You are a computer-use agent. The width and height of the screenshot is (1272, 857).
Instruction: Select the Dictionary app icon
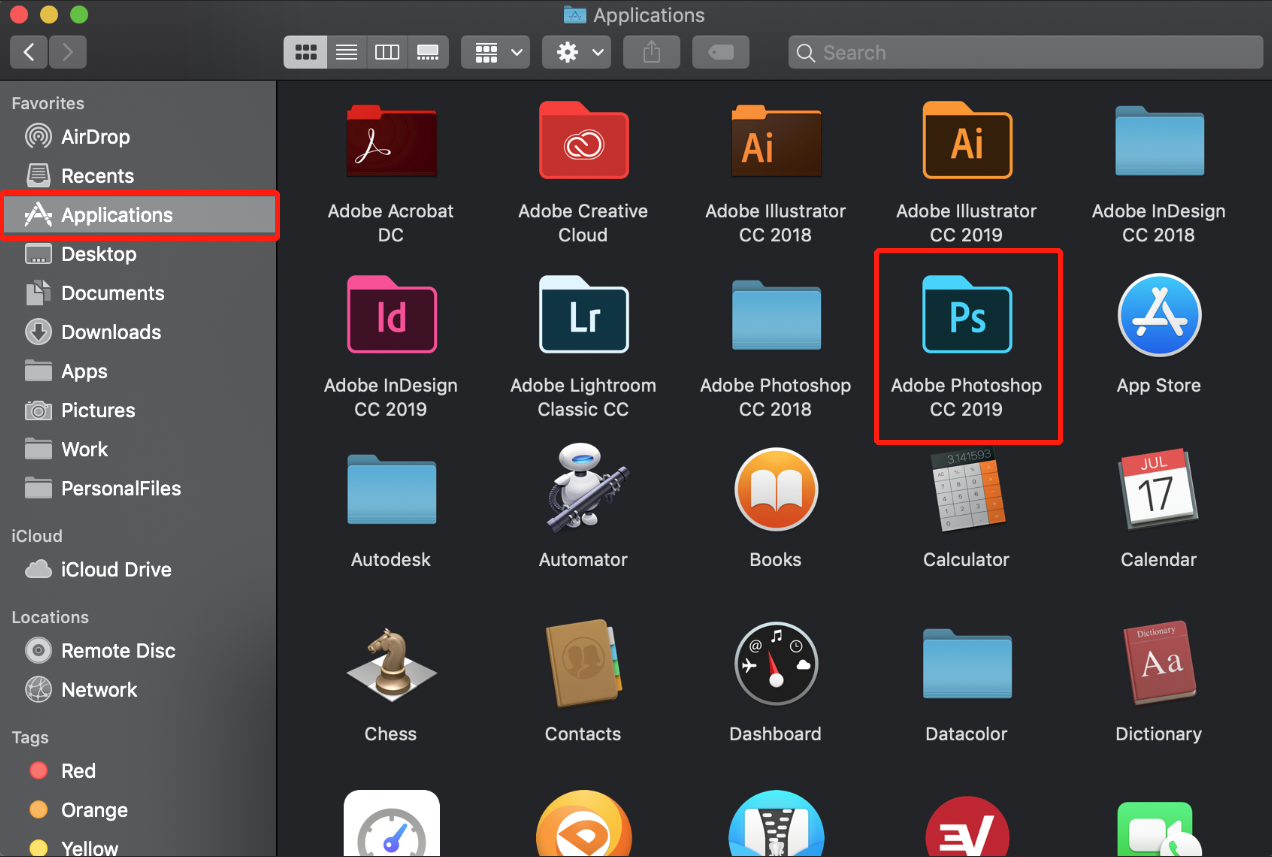click(1159, 663)
